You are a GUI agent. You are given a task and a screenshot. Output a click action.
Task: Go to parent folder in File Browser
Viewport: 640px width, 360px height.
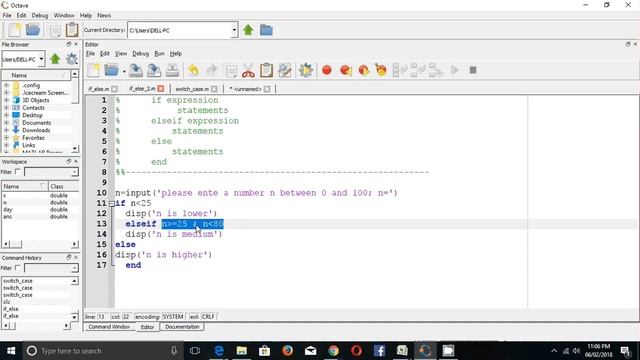click(55, 59)
